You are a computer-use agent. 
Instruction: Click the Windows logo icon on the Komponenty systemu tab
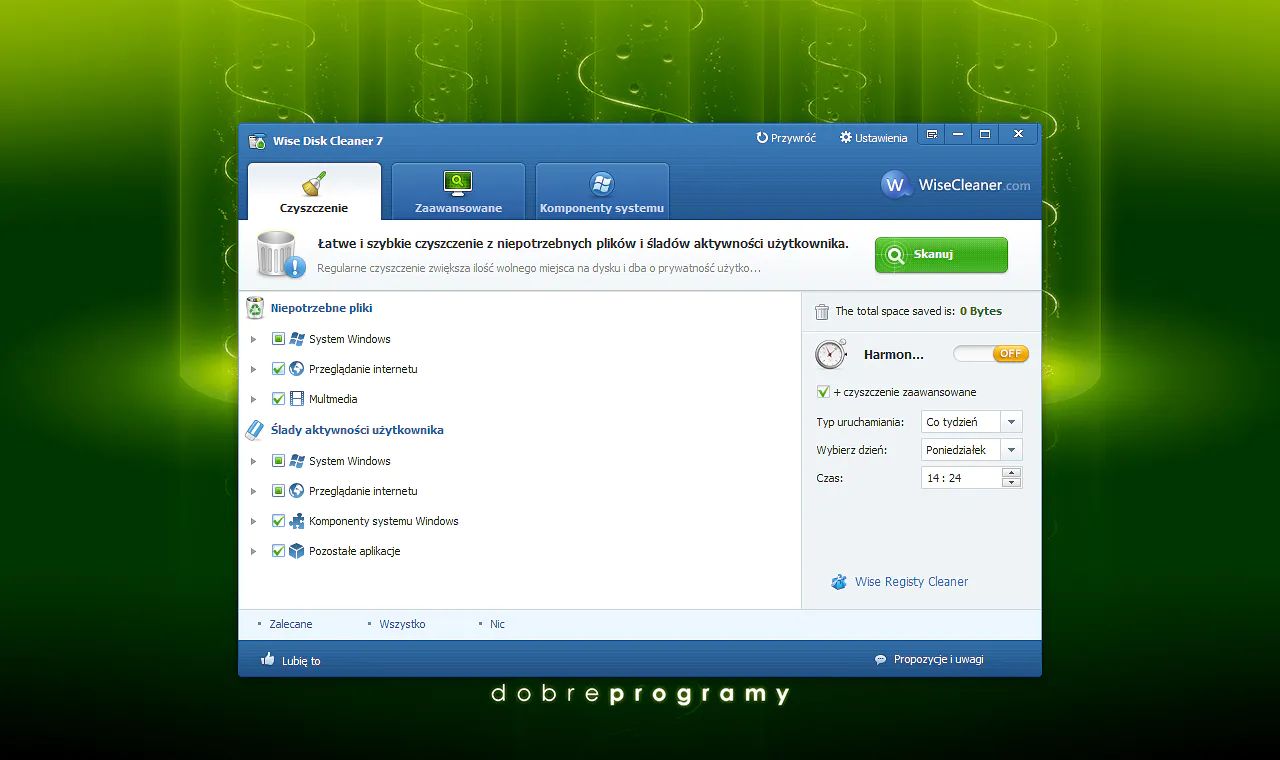click(x=602, y=184)
